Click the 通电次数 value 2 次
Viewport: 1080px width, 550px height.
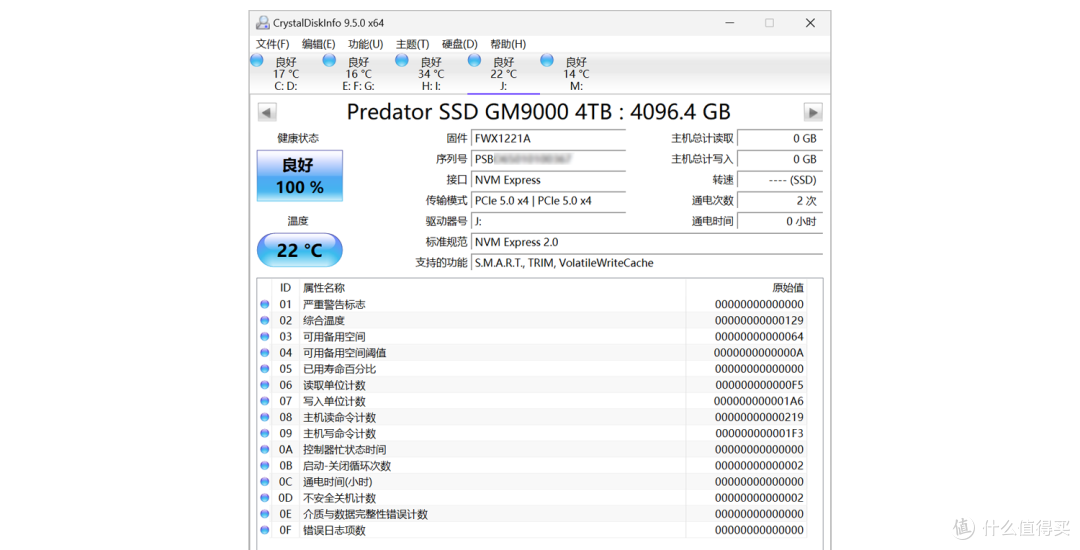780,200
